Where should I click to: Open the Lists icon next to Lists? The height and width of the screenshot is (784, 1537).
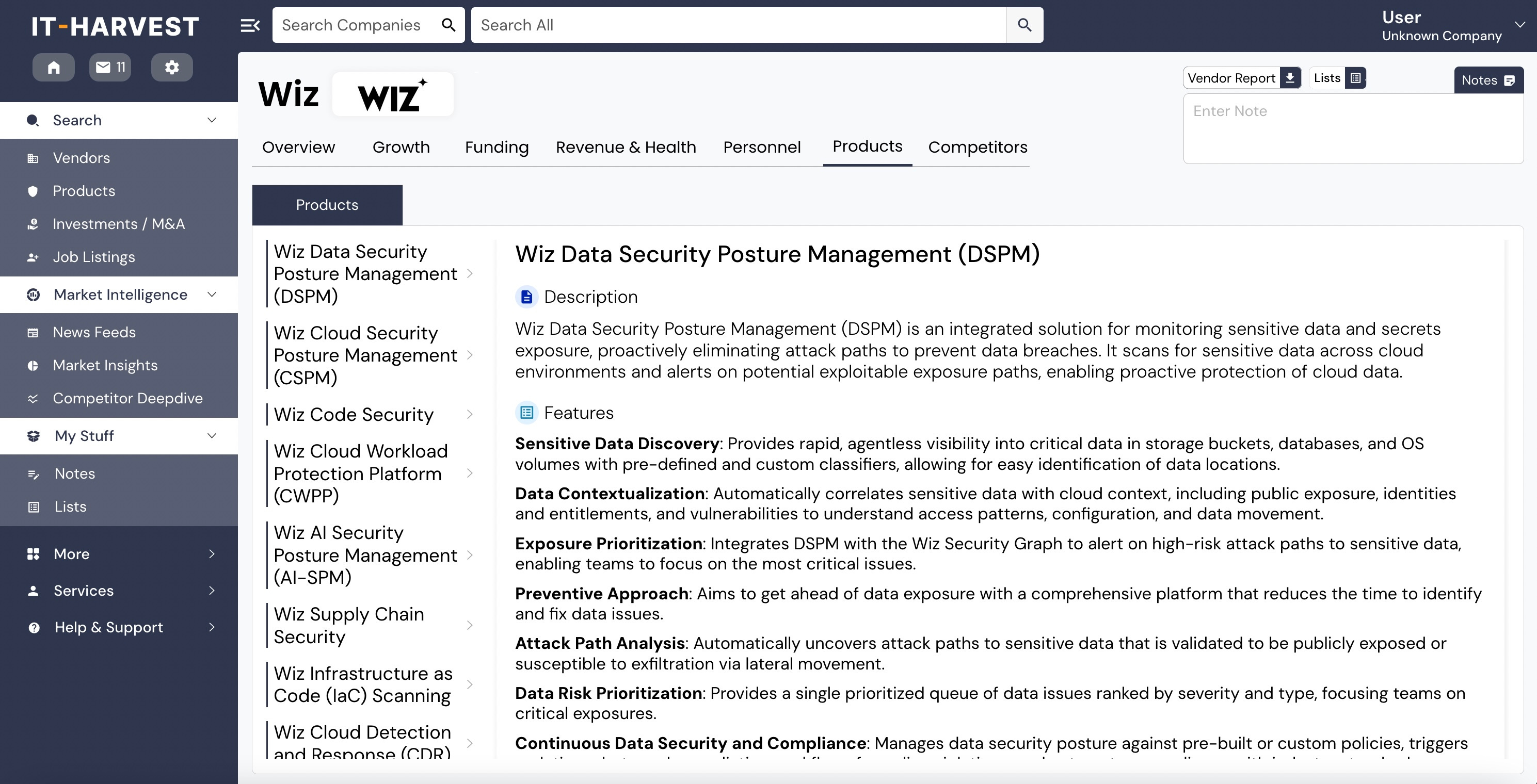[1356, 78]
